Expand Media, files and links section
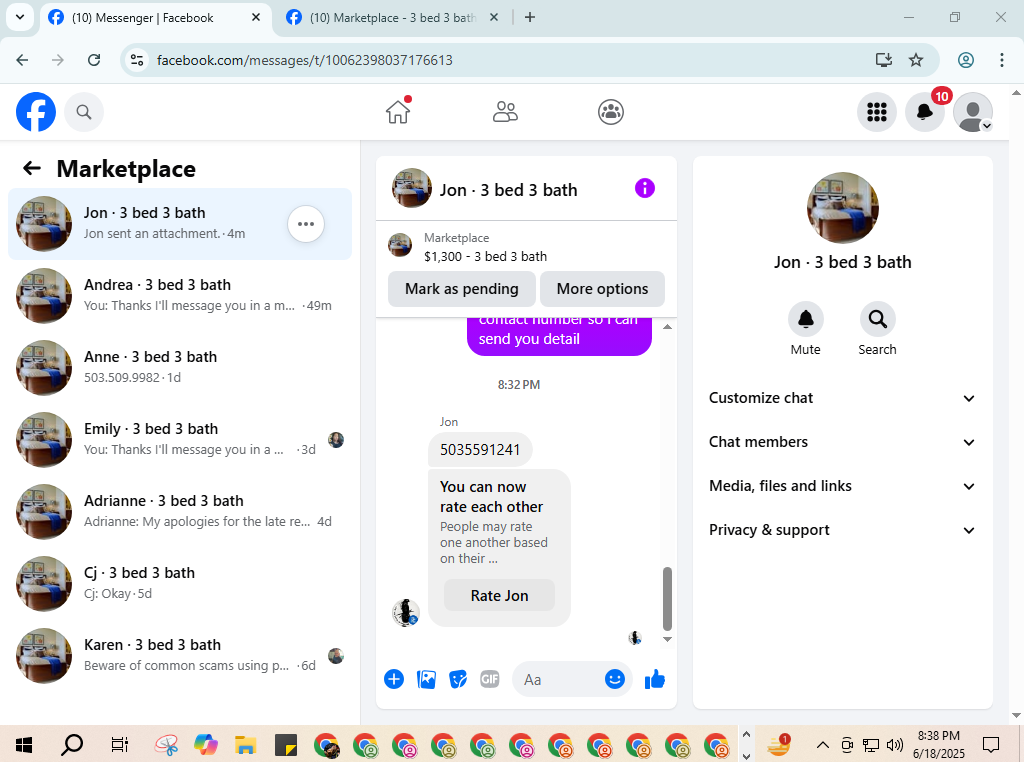Viewport: 1024px width, 762px height. coord(842,486)
